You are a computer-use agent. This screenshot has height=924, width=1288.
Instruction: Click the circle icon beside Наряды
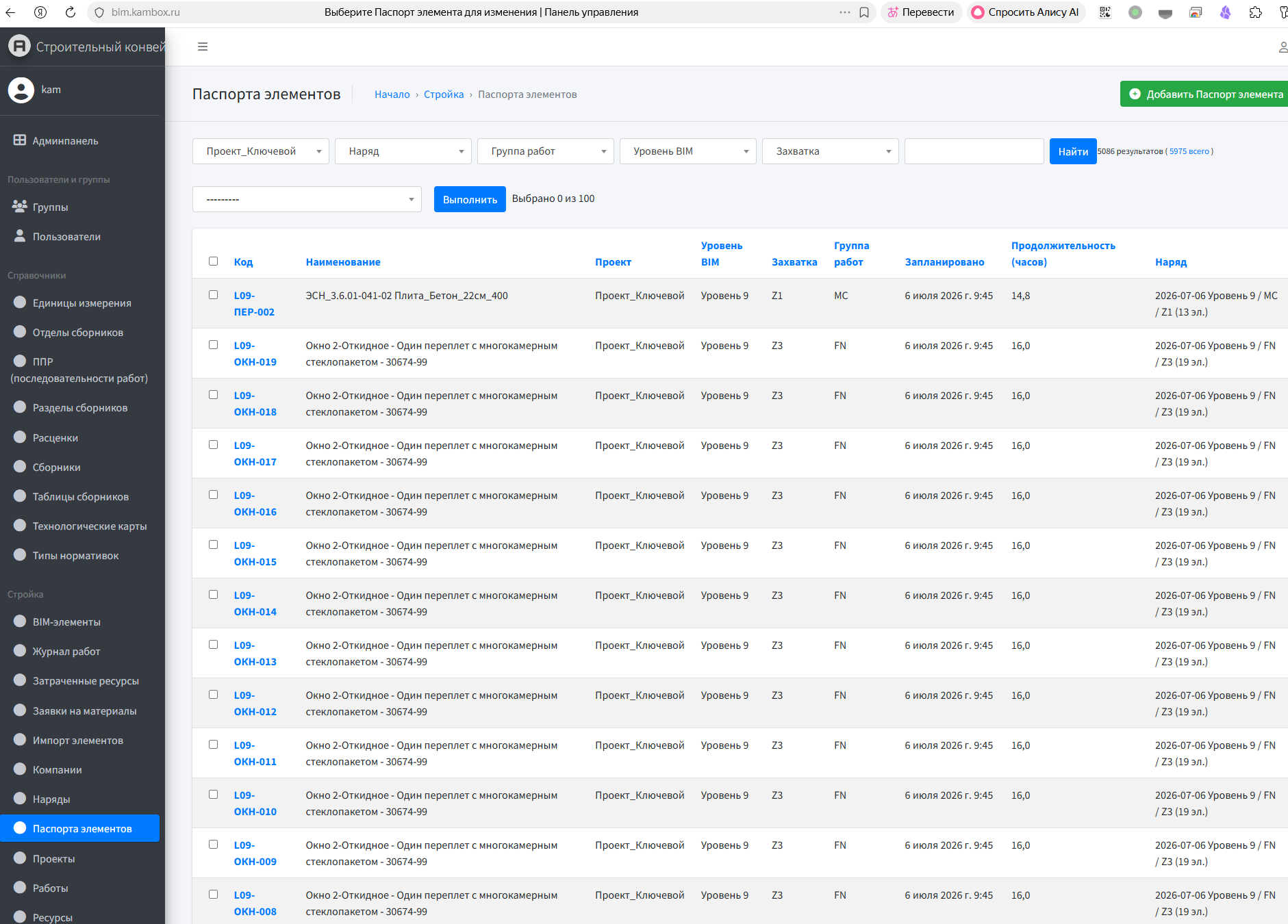coord(20,798)
